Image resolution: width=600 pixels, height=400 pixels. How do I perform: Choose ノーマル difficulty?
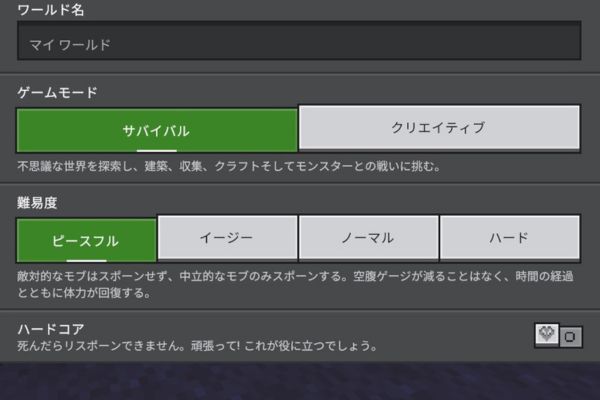coord(368,238)
